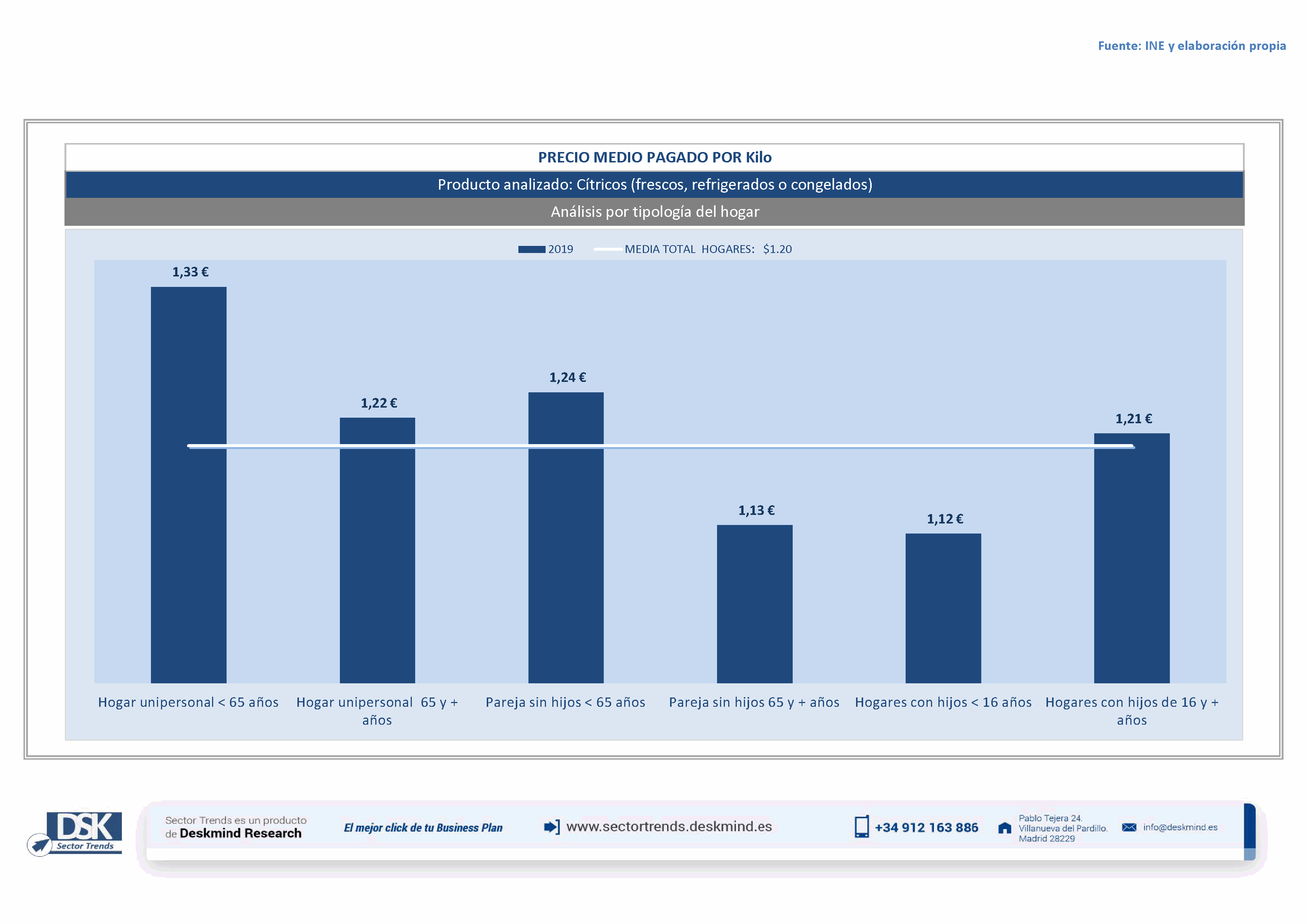This screenshot has width=1307, height=924.
Task: Click the arrow icon beside website URL
Action: [x=551, y=827]
